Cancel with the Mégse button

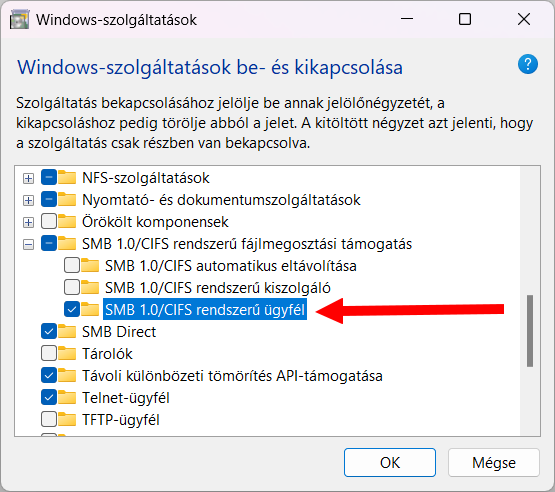[494, 463]
